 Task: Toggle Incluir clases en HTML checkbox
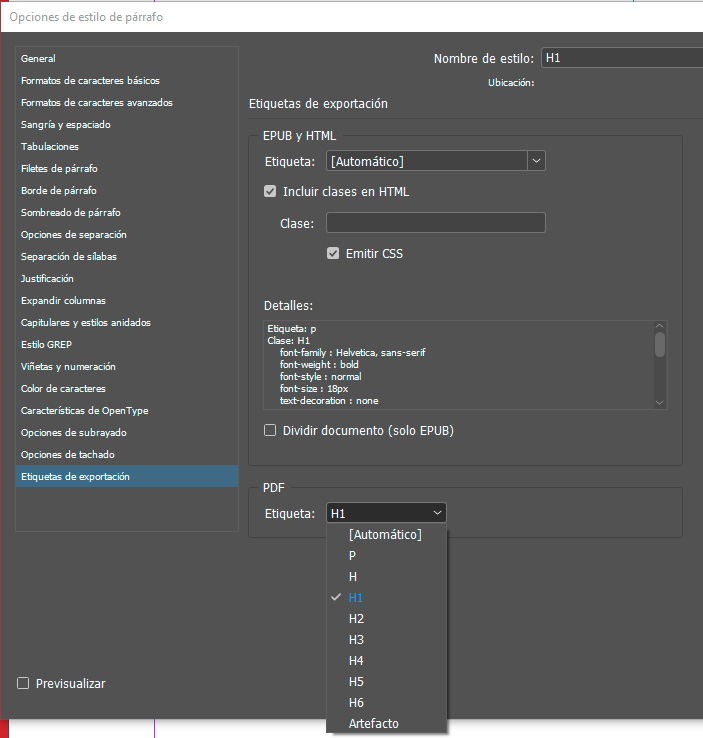click(270, 192)
